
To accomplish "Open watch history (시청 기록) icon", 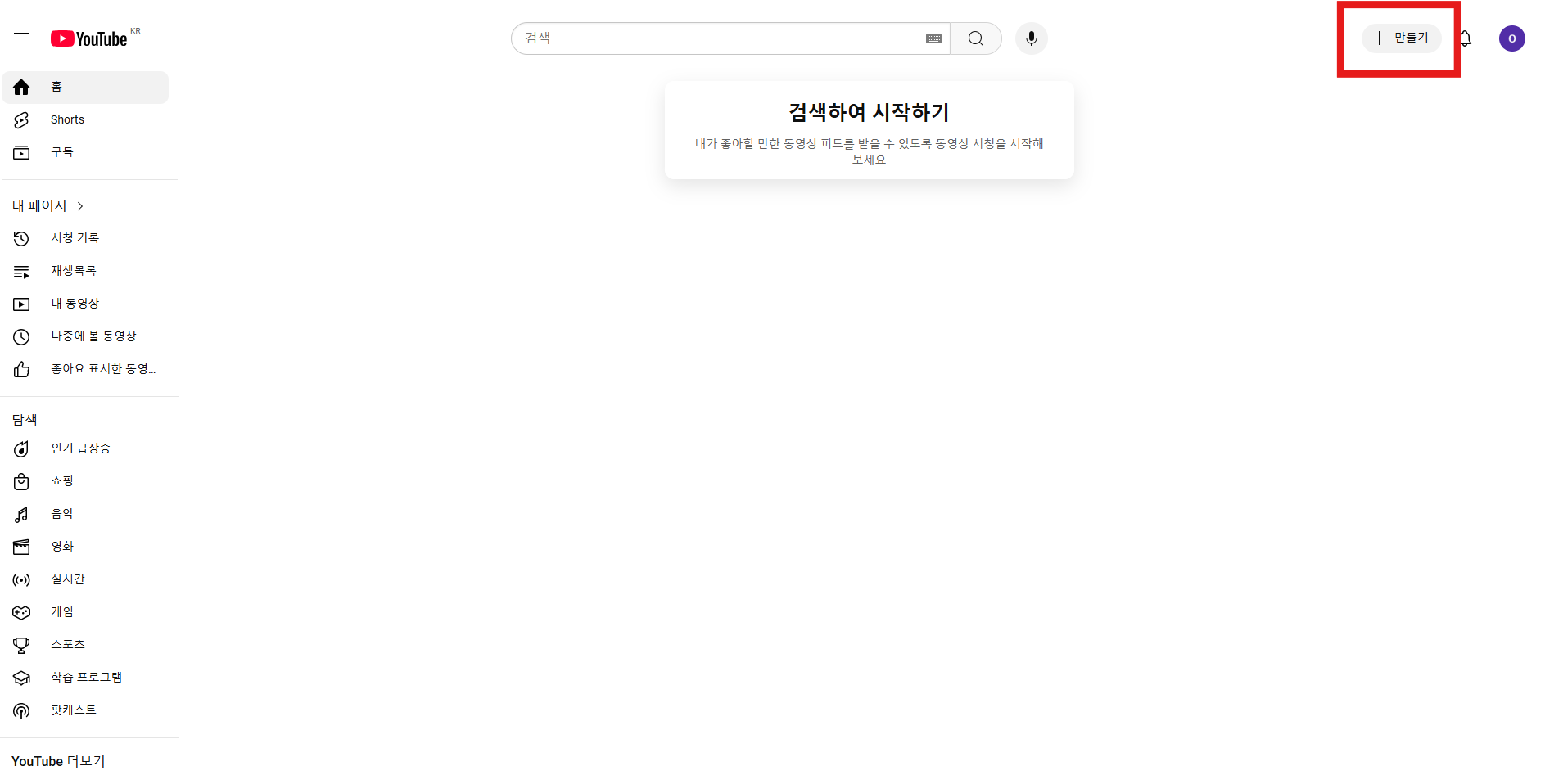I will tap(21, 239).
